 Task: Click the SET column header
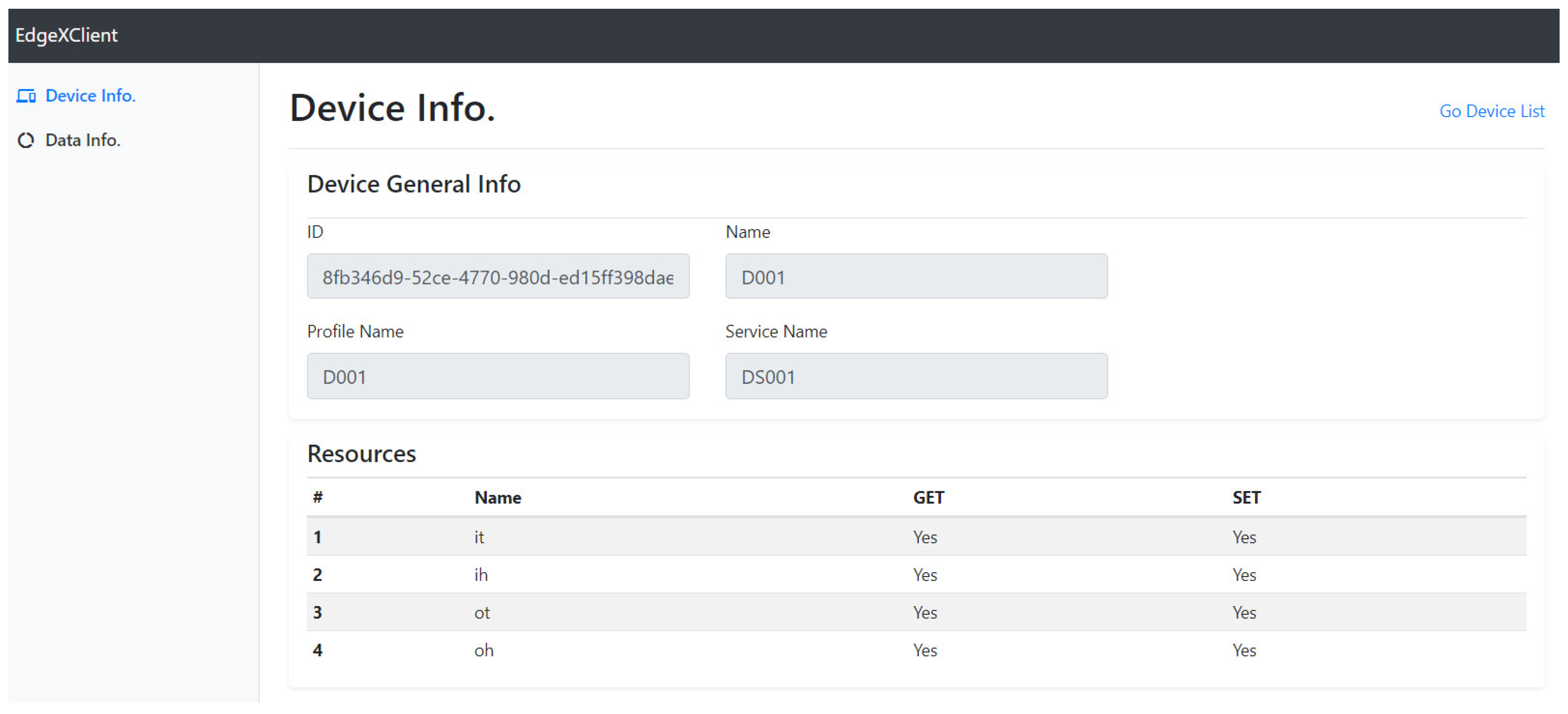point(1246,497)
